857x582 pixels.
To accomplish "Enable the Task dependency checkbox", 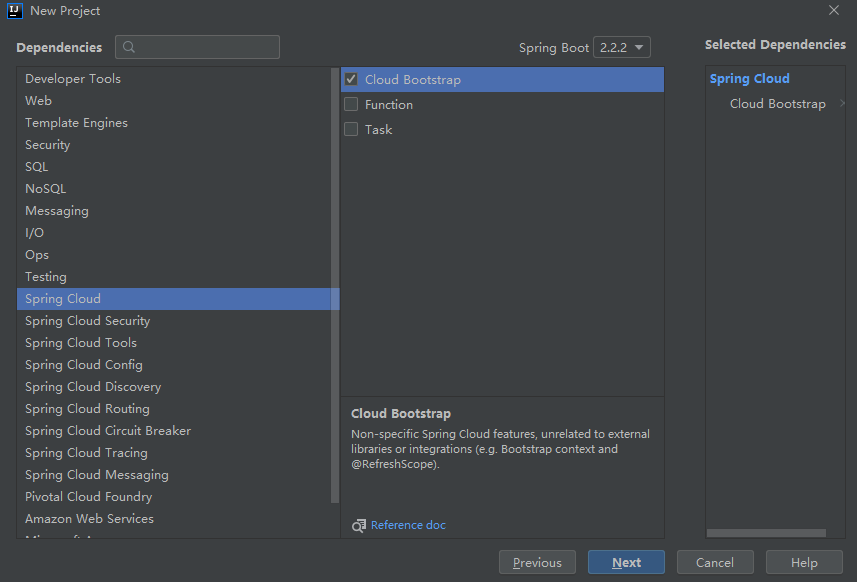I will pyautogui.click(x=351, y=130).
